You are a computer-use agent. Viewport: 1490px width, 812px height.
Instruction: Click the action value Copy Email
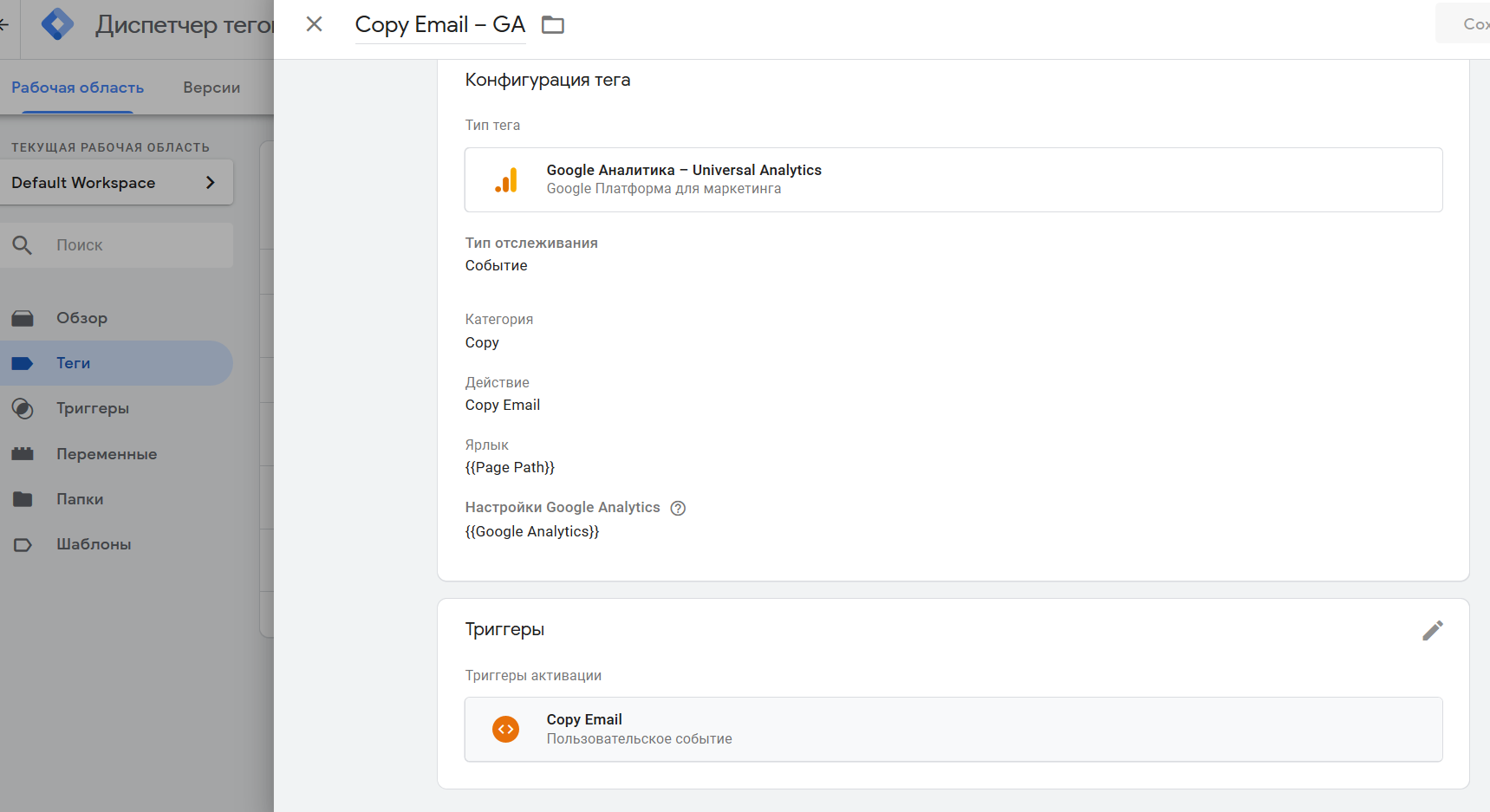503,405
